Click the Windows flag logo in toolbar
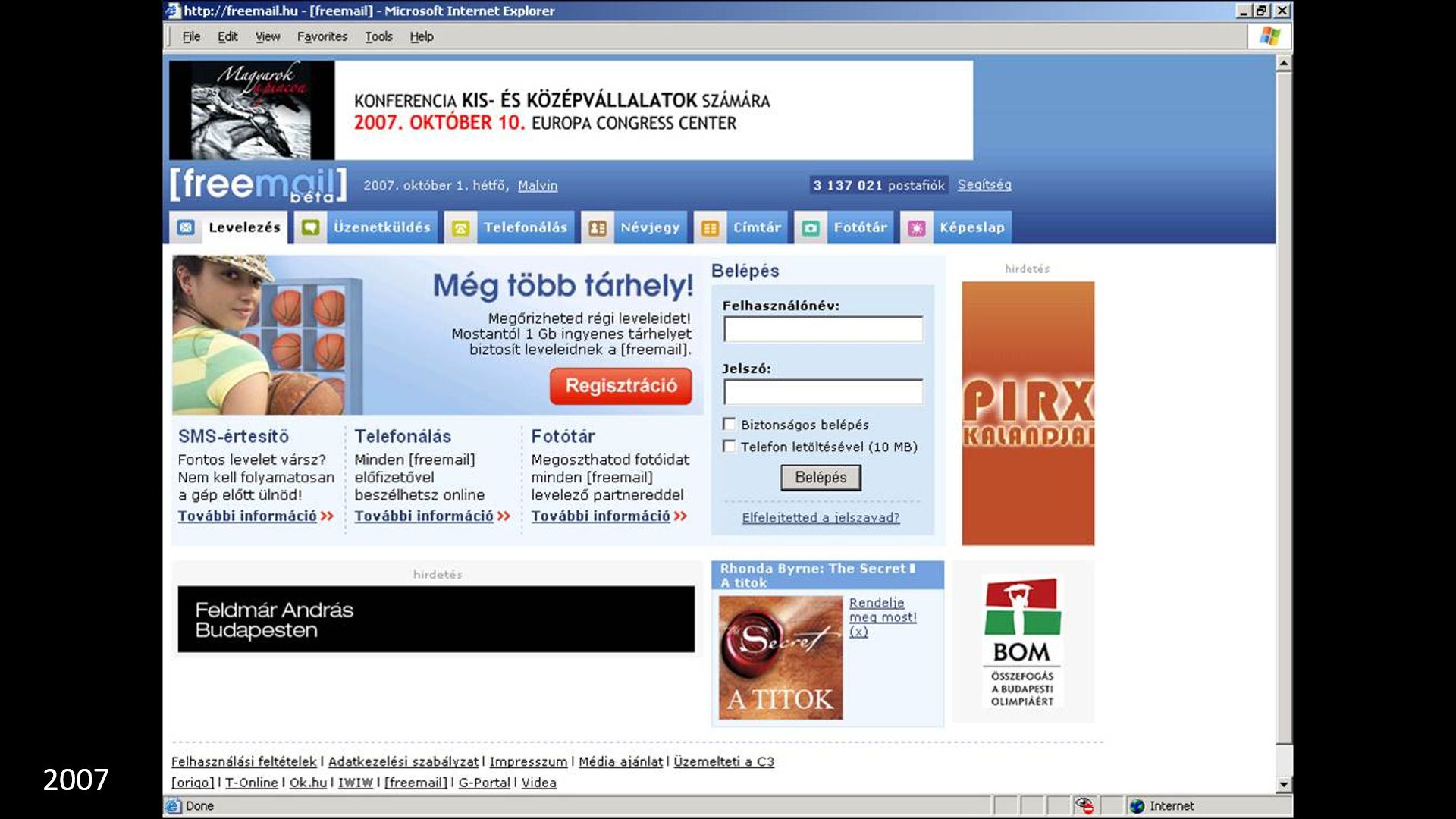 coord(1270,36)
